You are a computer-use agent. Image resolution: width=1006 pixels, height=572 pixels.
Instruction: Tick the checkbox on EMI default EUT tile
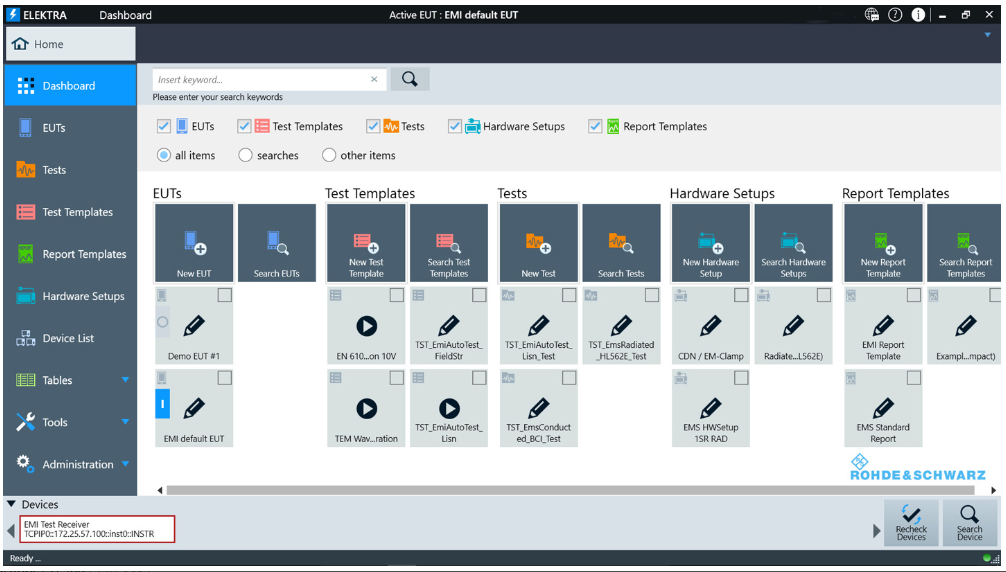[225, 378]
